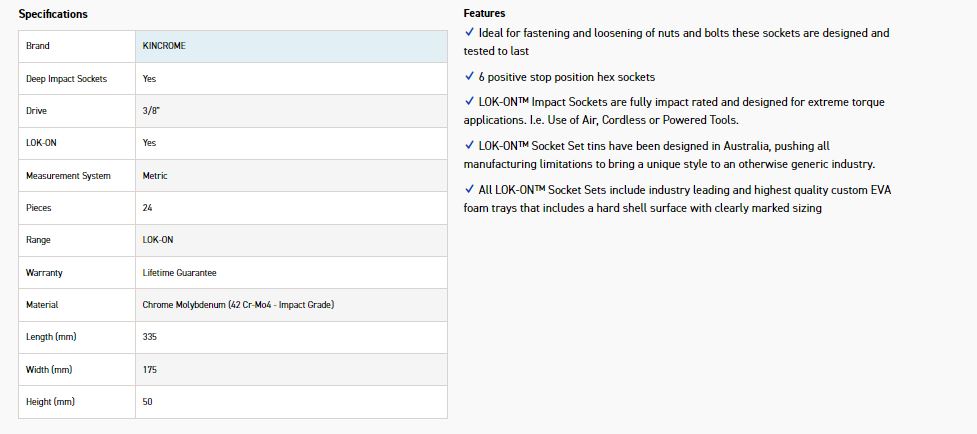Click the Length value '335'
This screenshot has height=434, width=977.
click(x=150, y=337)
